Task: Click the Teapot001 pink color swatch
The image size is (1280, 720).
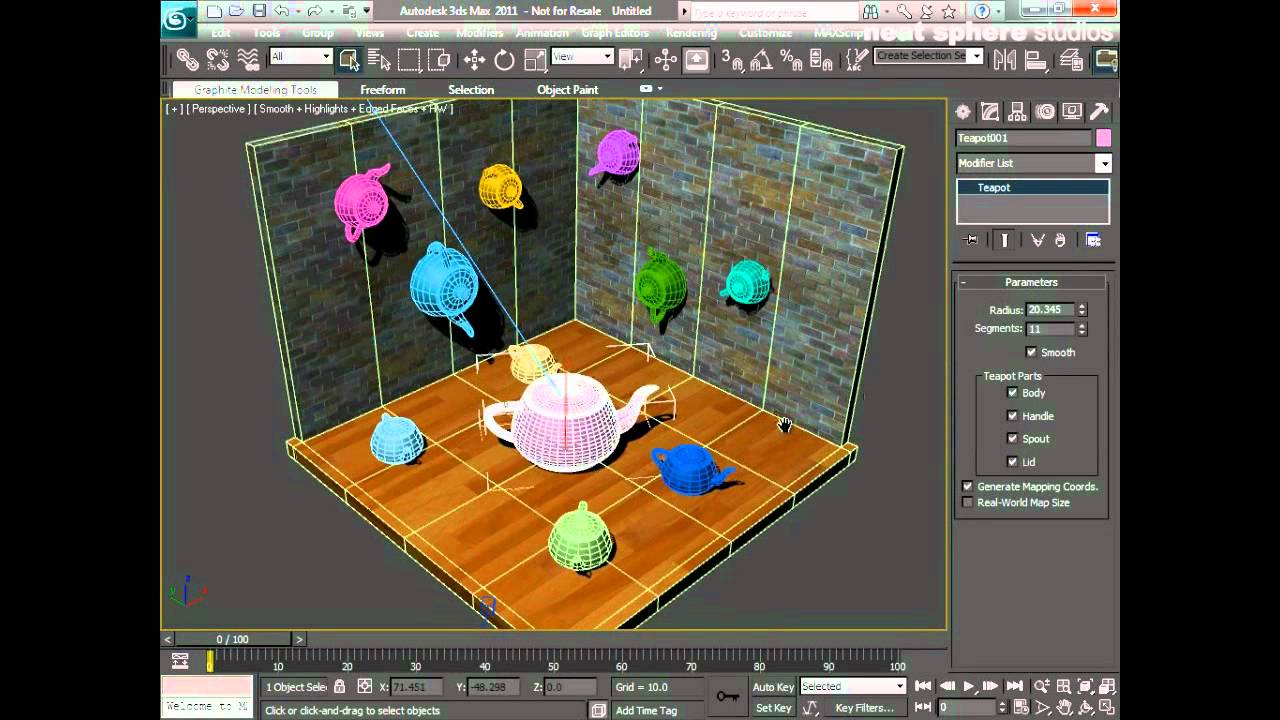Action: pos(1103,138)
